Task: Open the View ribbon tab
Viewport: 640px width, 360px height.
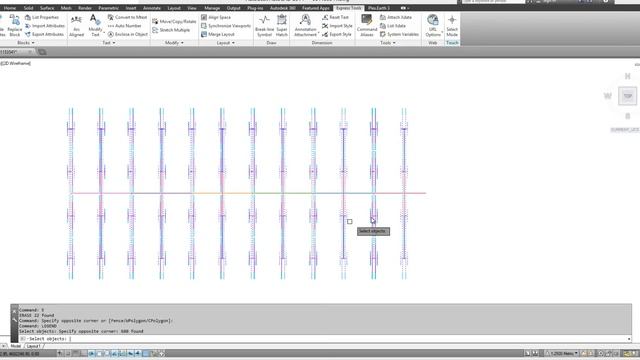Action: (x=192, y=8)
